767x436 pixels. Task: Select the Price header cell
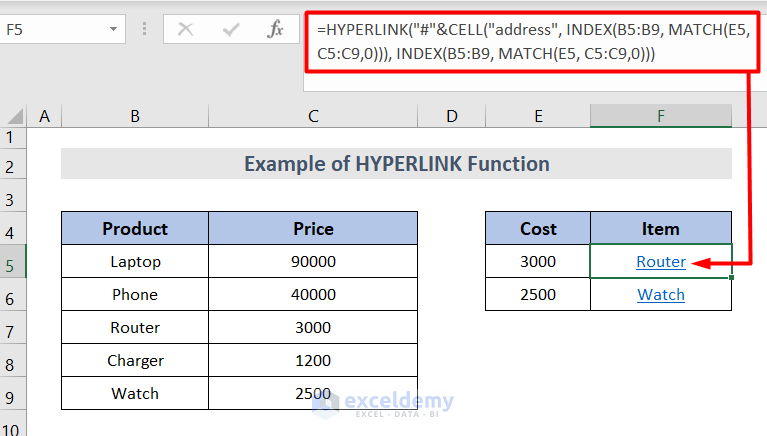point(313,229)
